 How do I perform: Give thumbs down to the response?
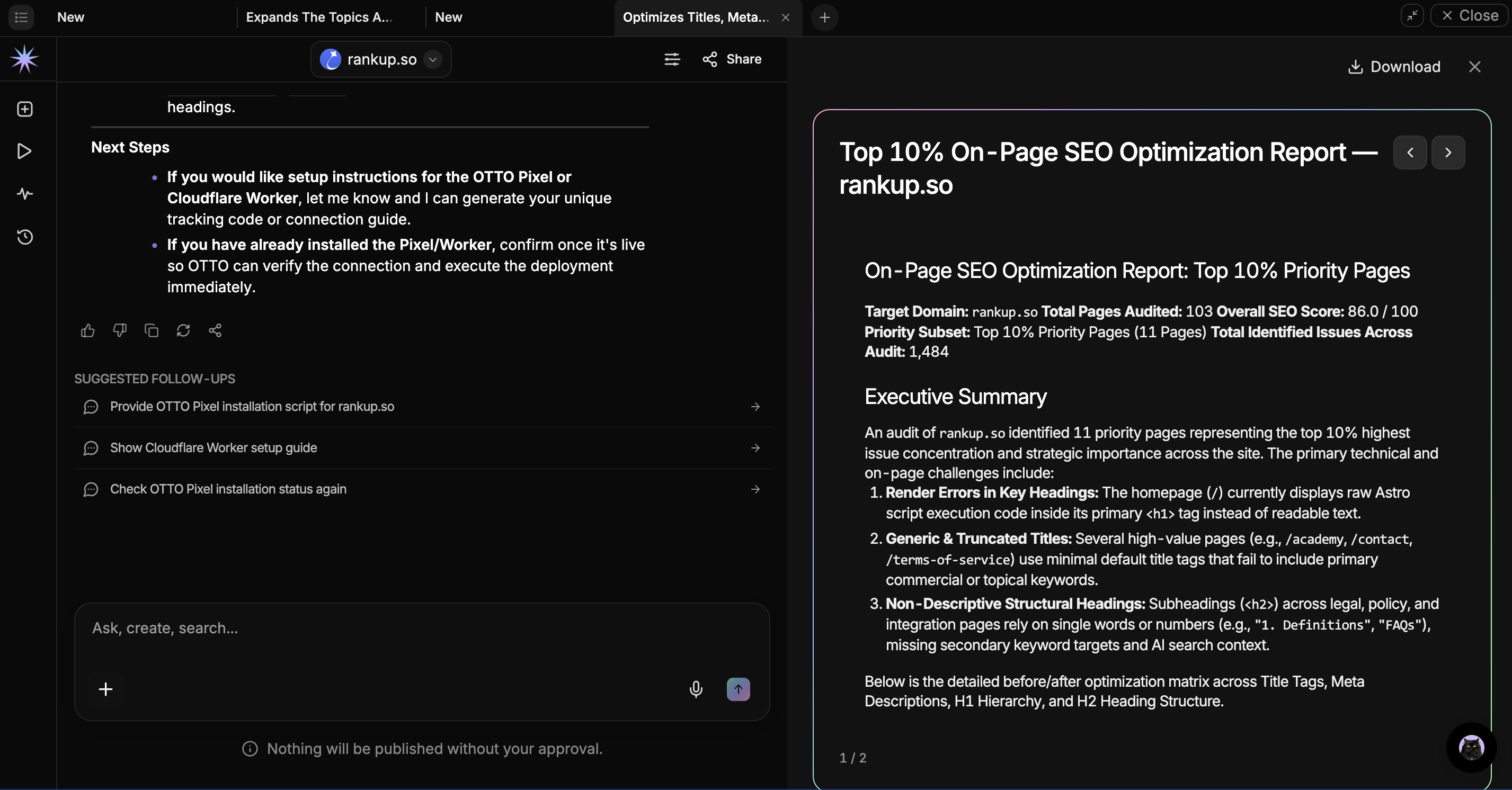pyautogui.click(x=120, y=331)
